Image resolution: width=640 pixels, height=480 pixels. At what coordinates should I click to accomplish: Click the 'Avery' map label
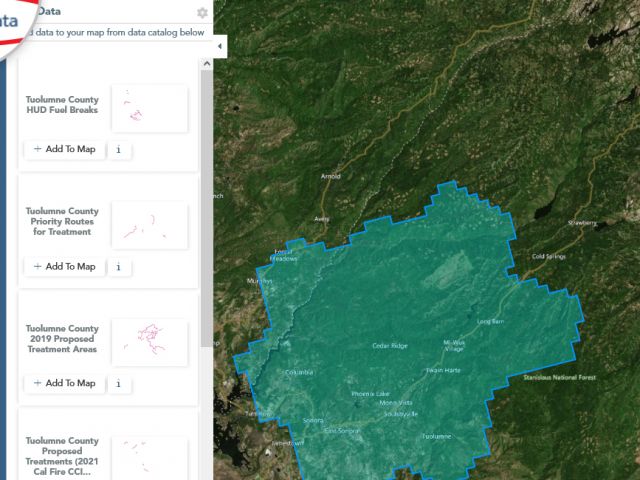pyautogui.click(x=322, y=219)
